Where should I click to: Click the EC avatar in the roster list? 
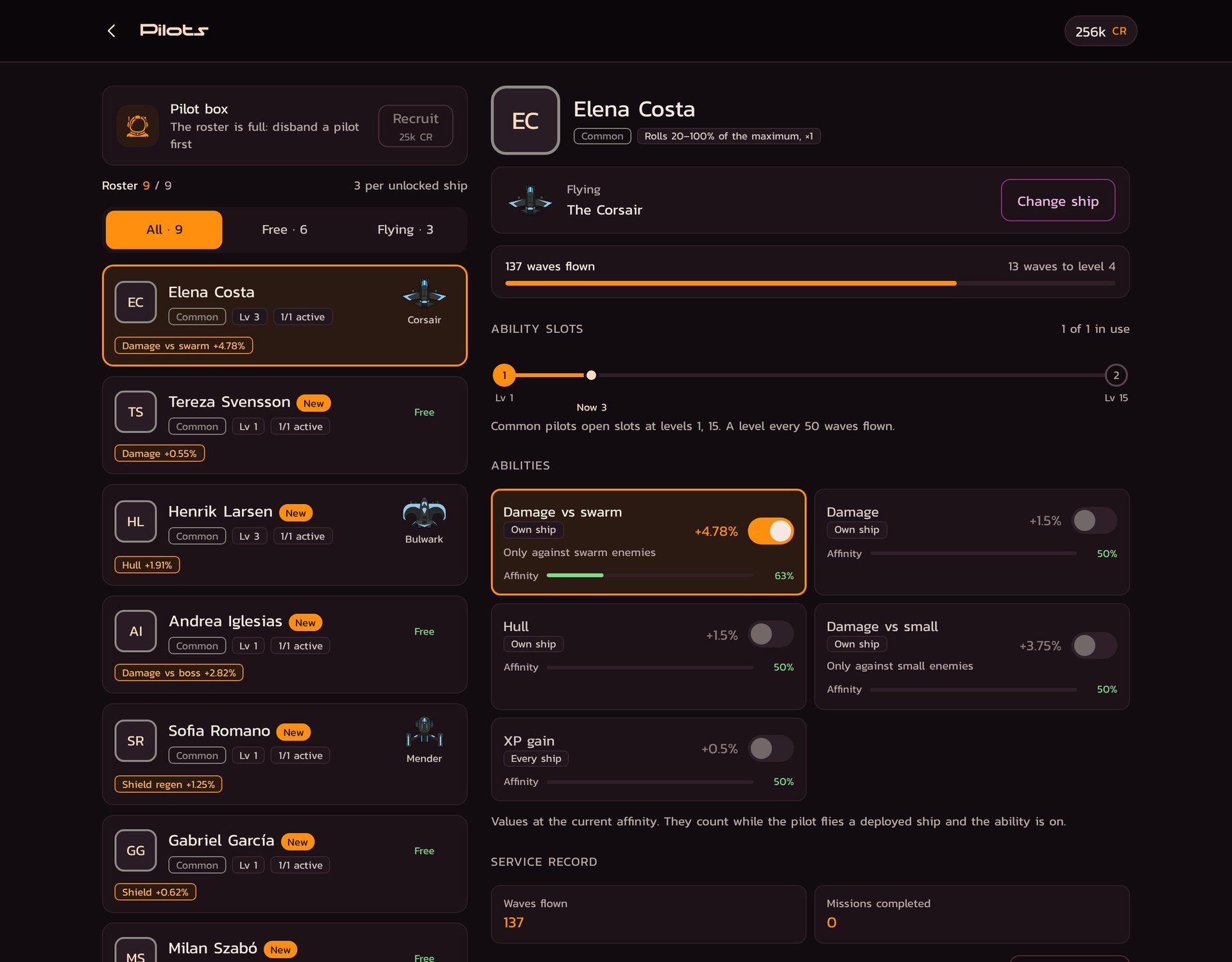tap(135, 302)
